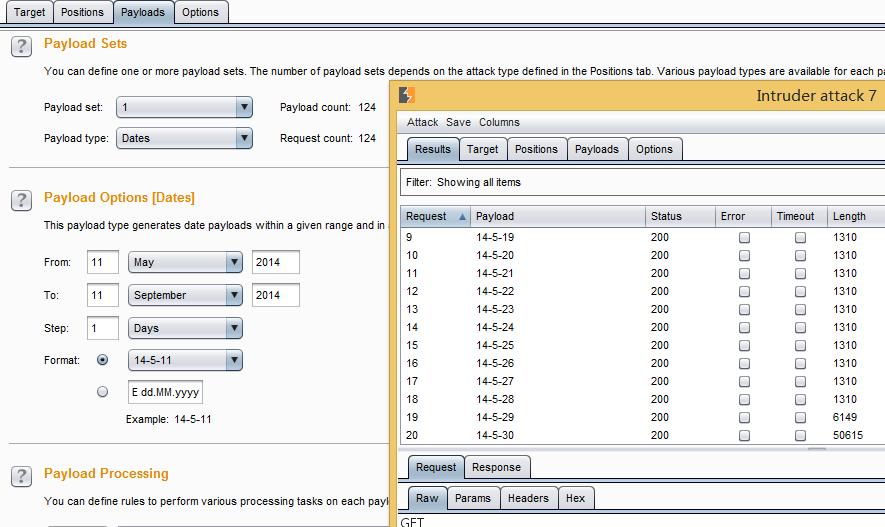Image resolution: width=885 pixels, height=527 pixels.
Task: Click the filter bar showing all items
Action: tap(640, 182)
